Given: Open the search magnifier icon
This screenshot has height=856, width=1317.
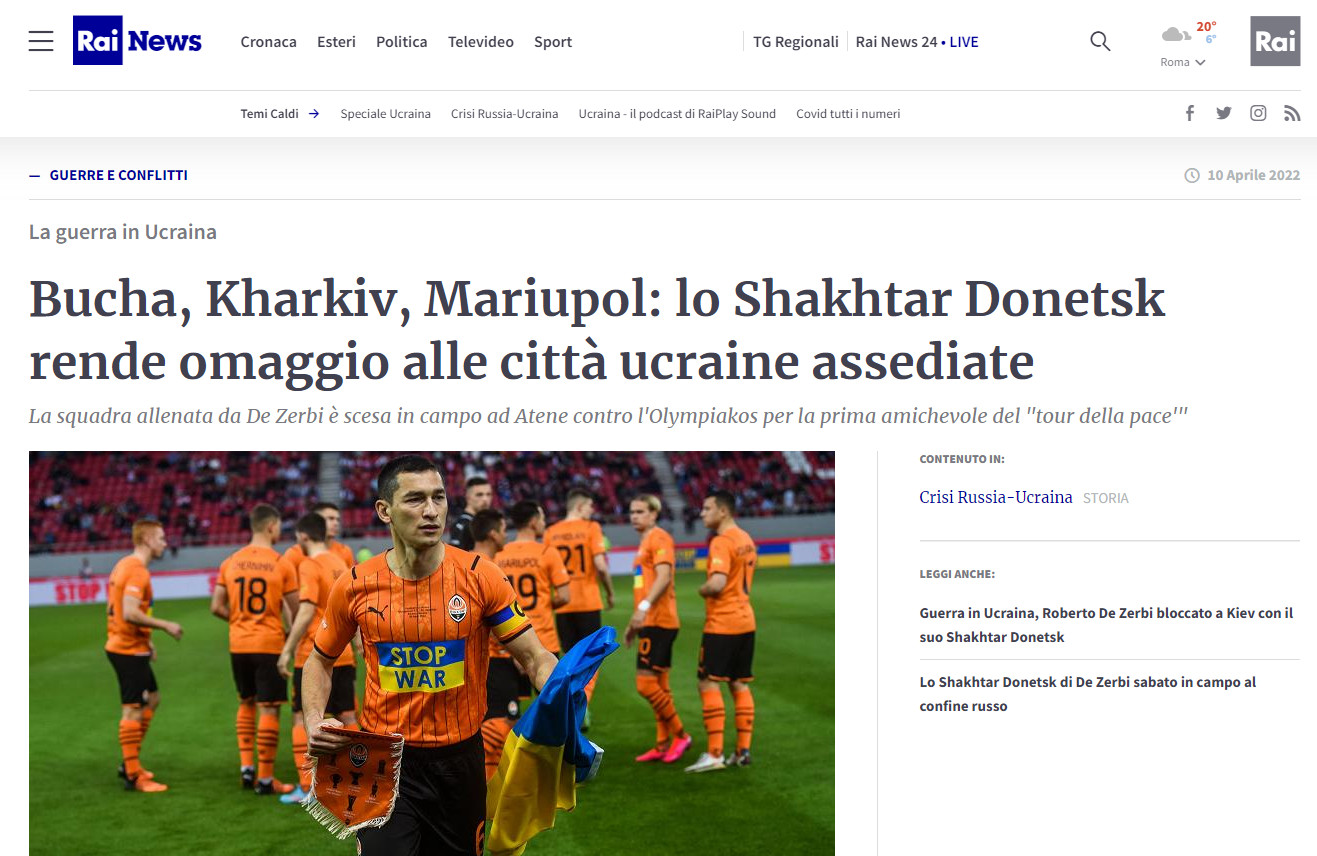Looking at the screenshot, I should (x=1100, y=41).
